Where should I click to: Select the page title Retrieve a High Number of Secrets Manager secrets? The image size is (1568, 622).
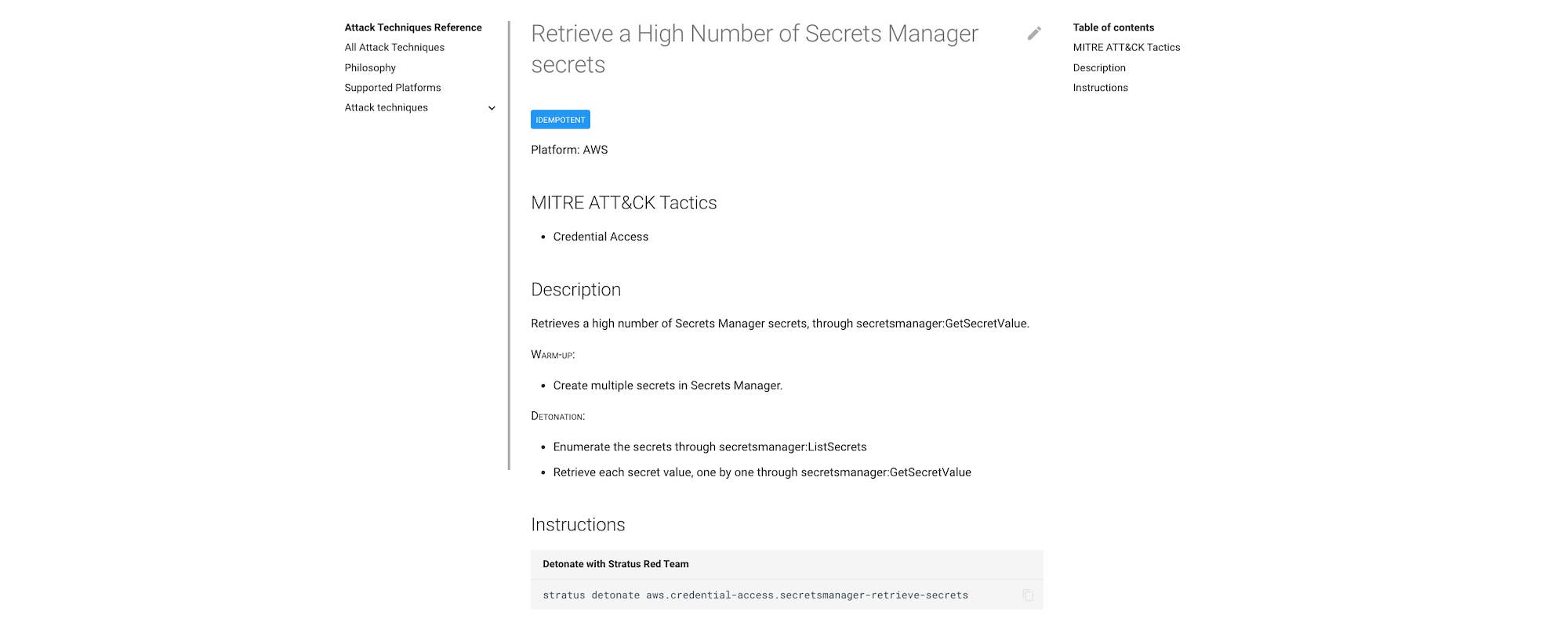point(754,49)
